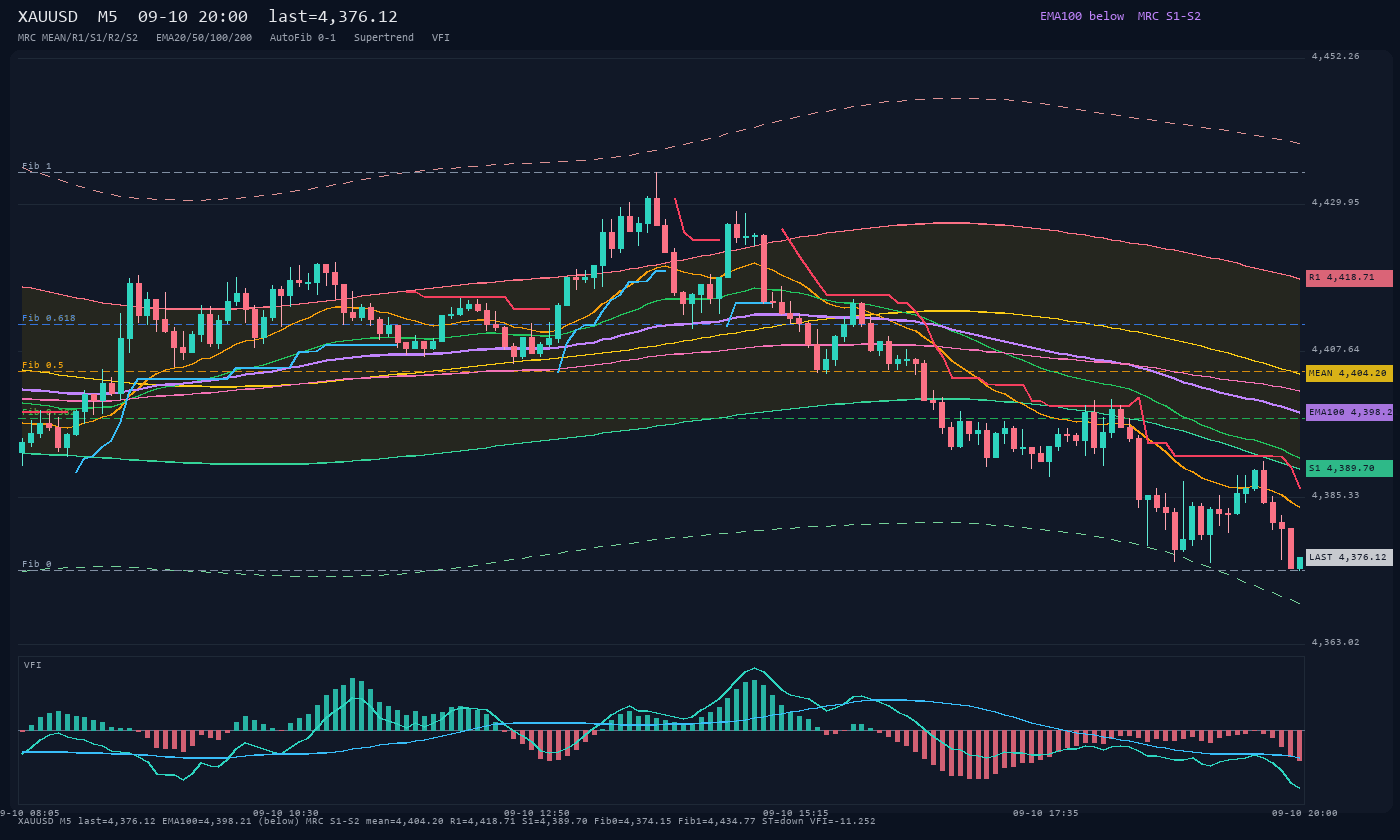The image size is (1400, 840).
Task: Select the S1 4,389.70 price tag
Action: click(1349, 468)
